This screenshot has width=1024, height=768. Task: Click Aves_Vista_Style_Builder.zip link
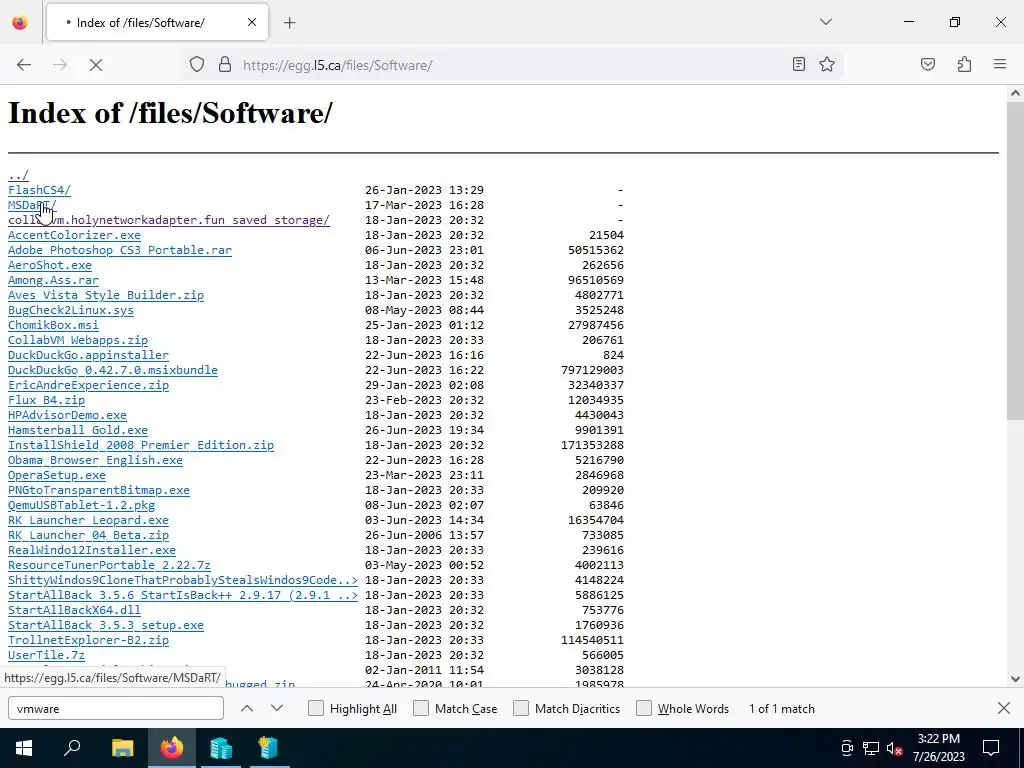pyautogui.click(x=106, y=295)
